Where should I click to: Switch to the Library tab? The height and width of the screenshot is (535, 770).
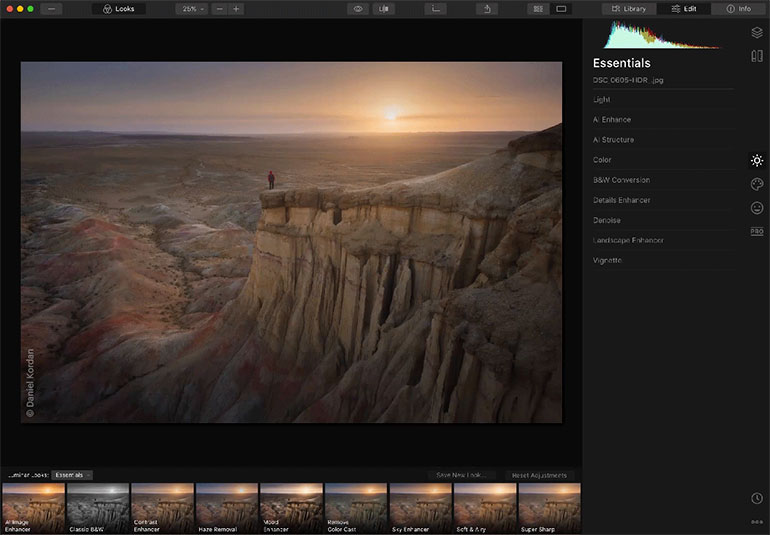tap(629, 9)
